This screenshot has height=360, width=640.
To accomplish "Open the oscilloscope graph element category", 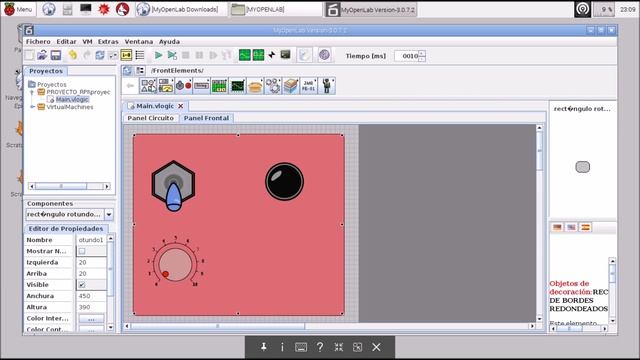I will tap(237, 86).
